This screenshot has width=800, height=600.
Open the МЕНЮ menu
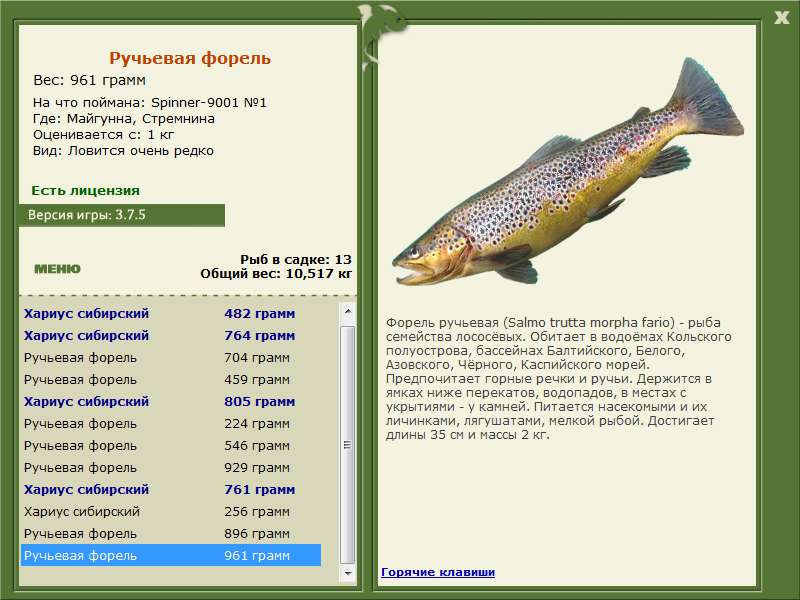(x=57, y=269)
